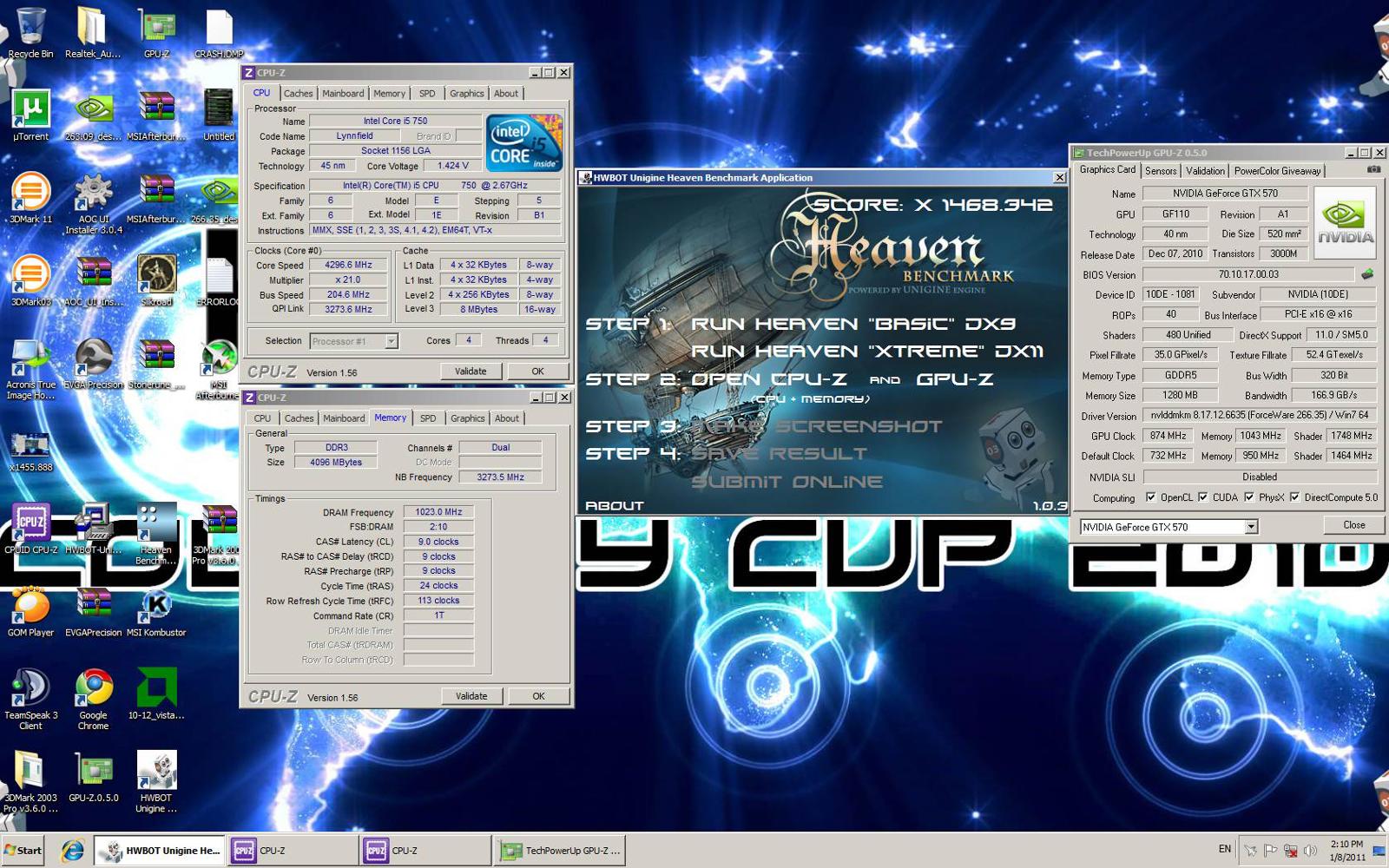The image size is (1389, 868).
Task: Click OK in the lower CPU-Z window
Action: point(538,696)
